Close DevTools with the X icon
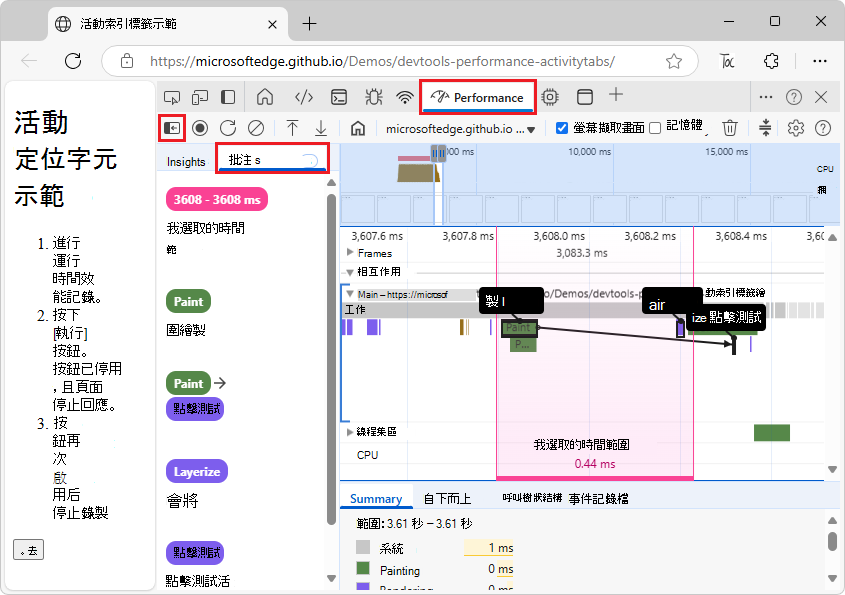845x595 pixels. (x=821, y=98)
